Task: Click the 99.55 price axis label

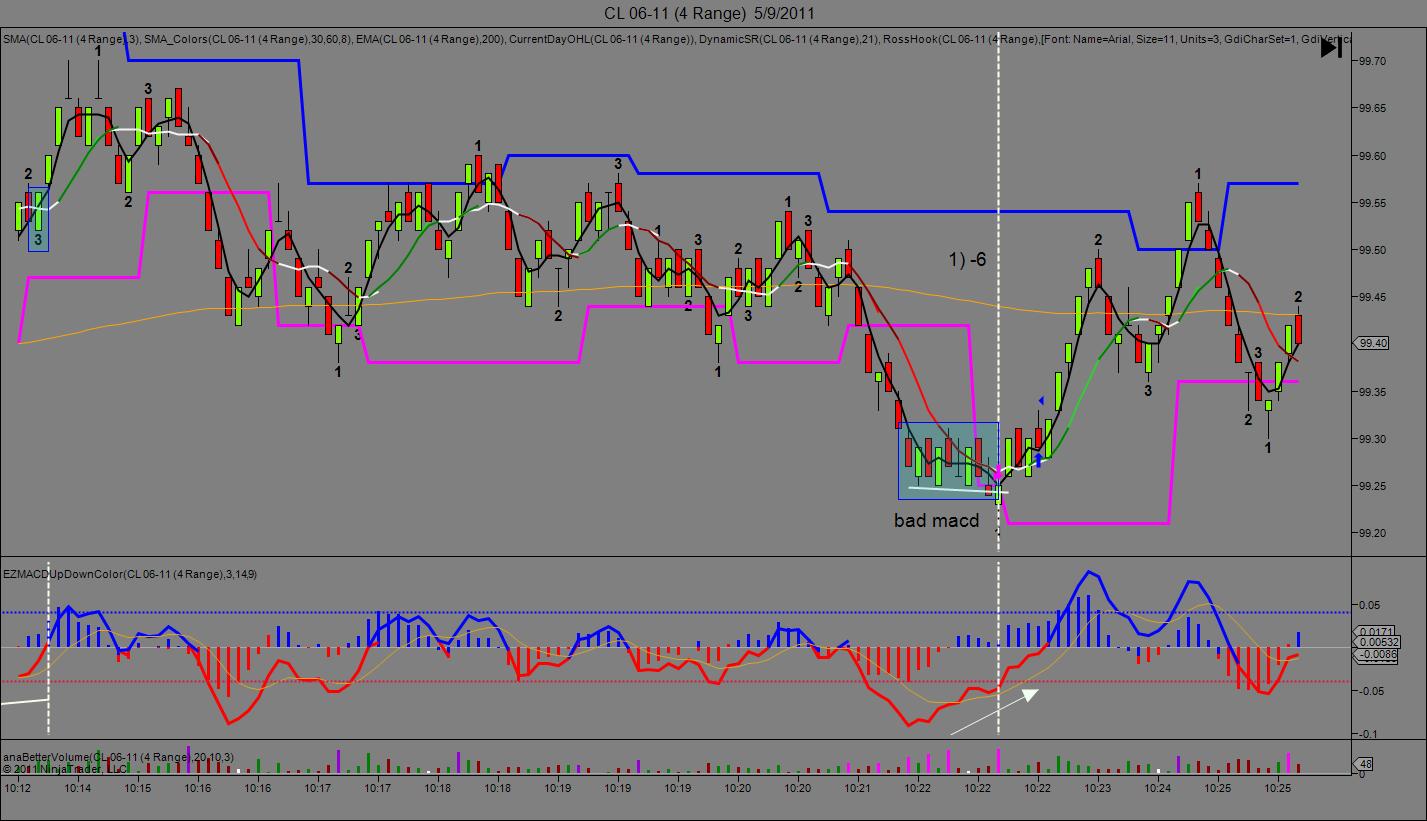Action: tap(1372, 203)
